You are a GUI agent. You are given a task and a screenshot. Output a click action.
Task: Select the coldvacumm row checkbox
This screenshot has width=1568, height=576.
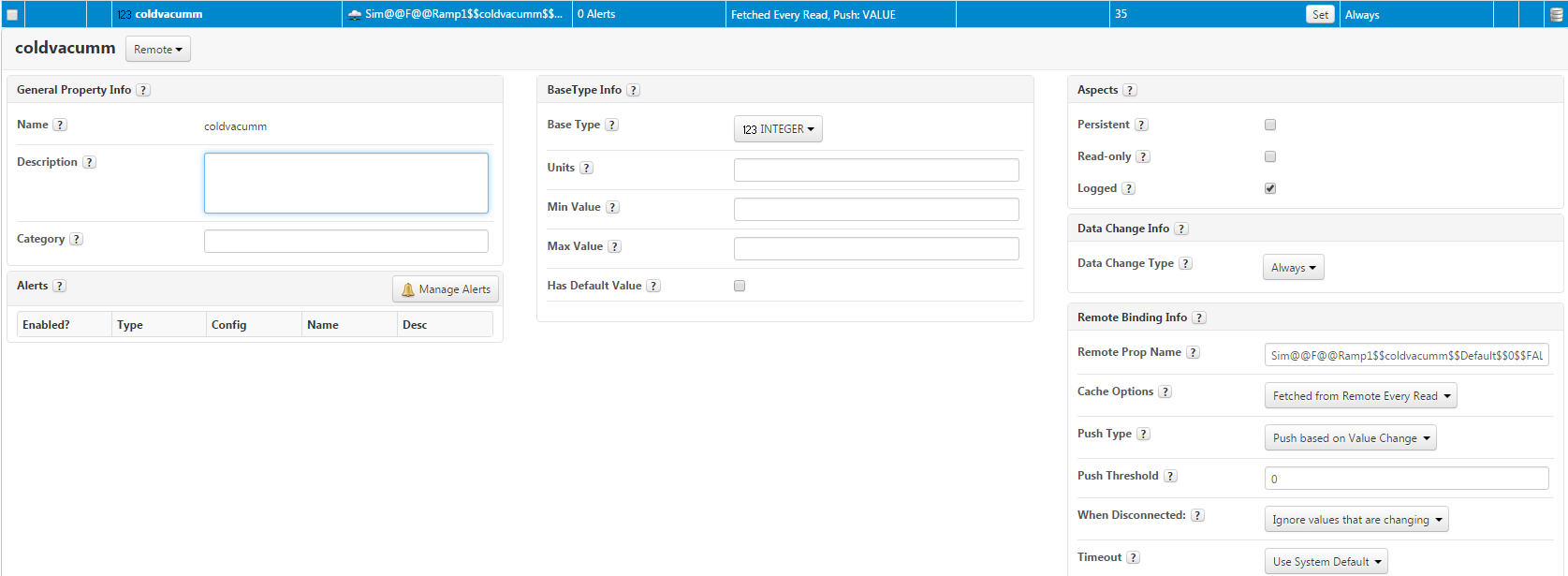(12, 15)
